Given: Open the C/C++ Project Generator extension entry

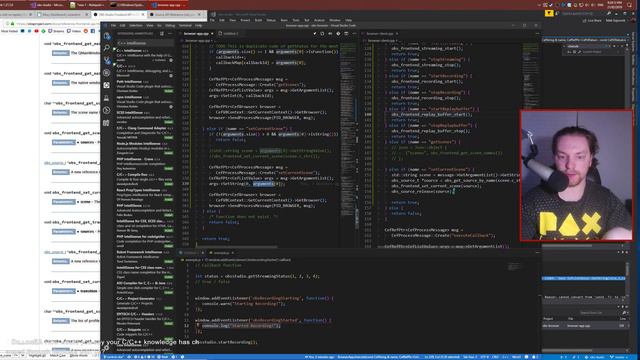Looking at the screenshot, I should tap(144, 303).
